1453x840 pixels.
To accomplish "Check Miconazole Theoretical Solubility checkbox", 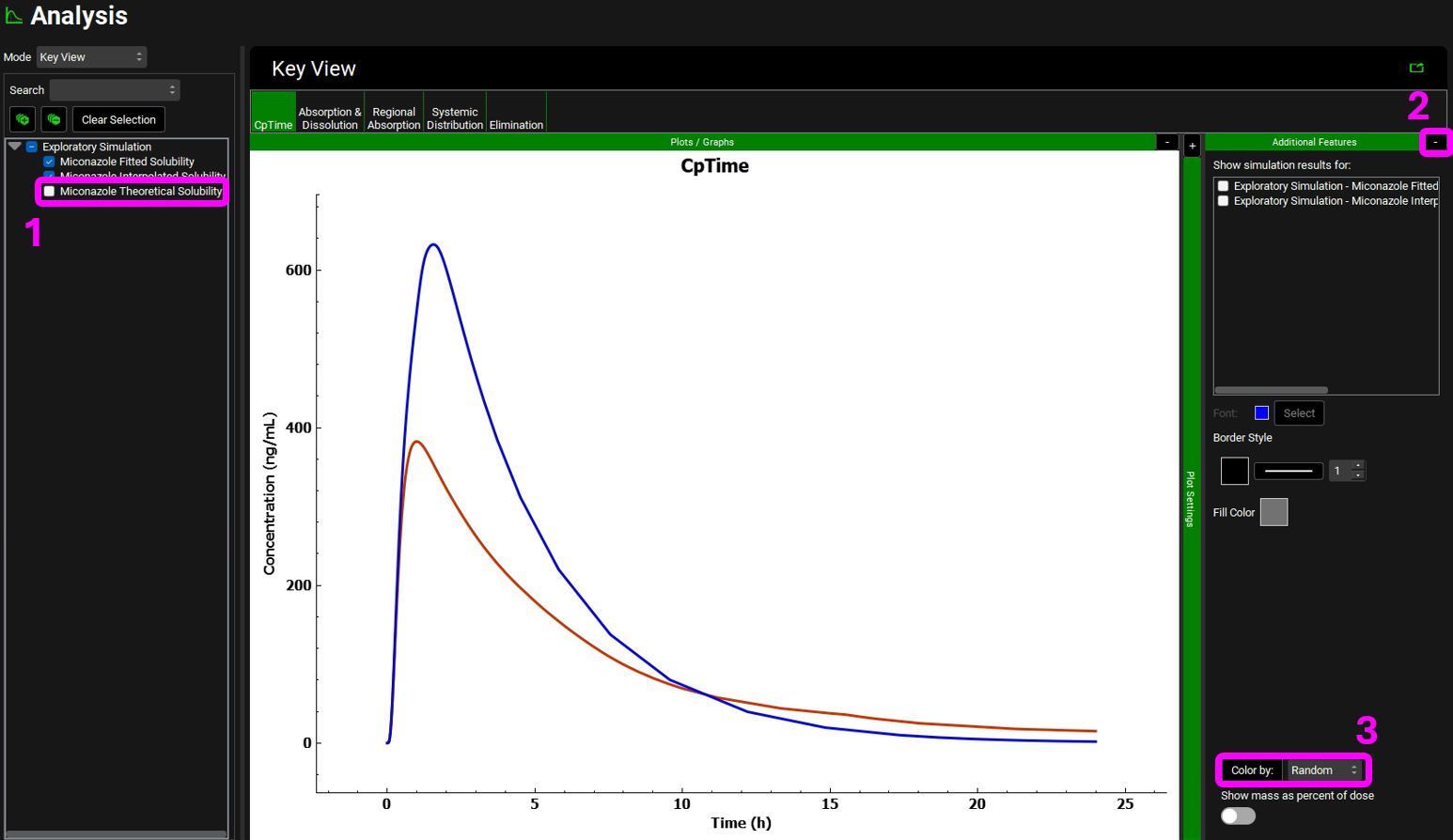I will (x=50, y=192).
